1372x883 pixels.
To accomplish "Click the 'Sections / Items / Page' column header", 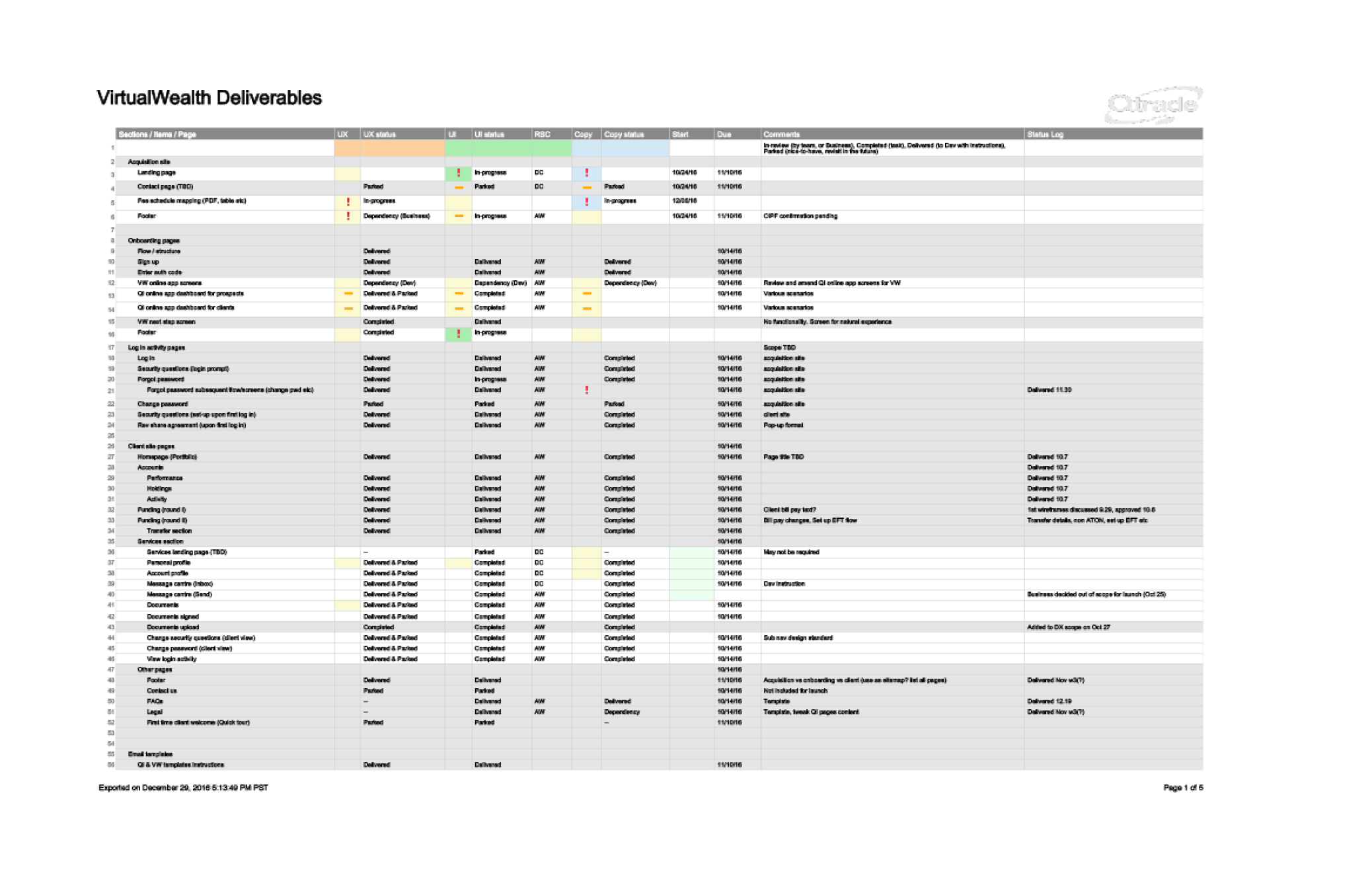I will (x=225, y=134).
